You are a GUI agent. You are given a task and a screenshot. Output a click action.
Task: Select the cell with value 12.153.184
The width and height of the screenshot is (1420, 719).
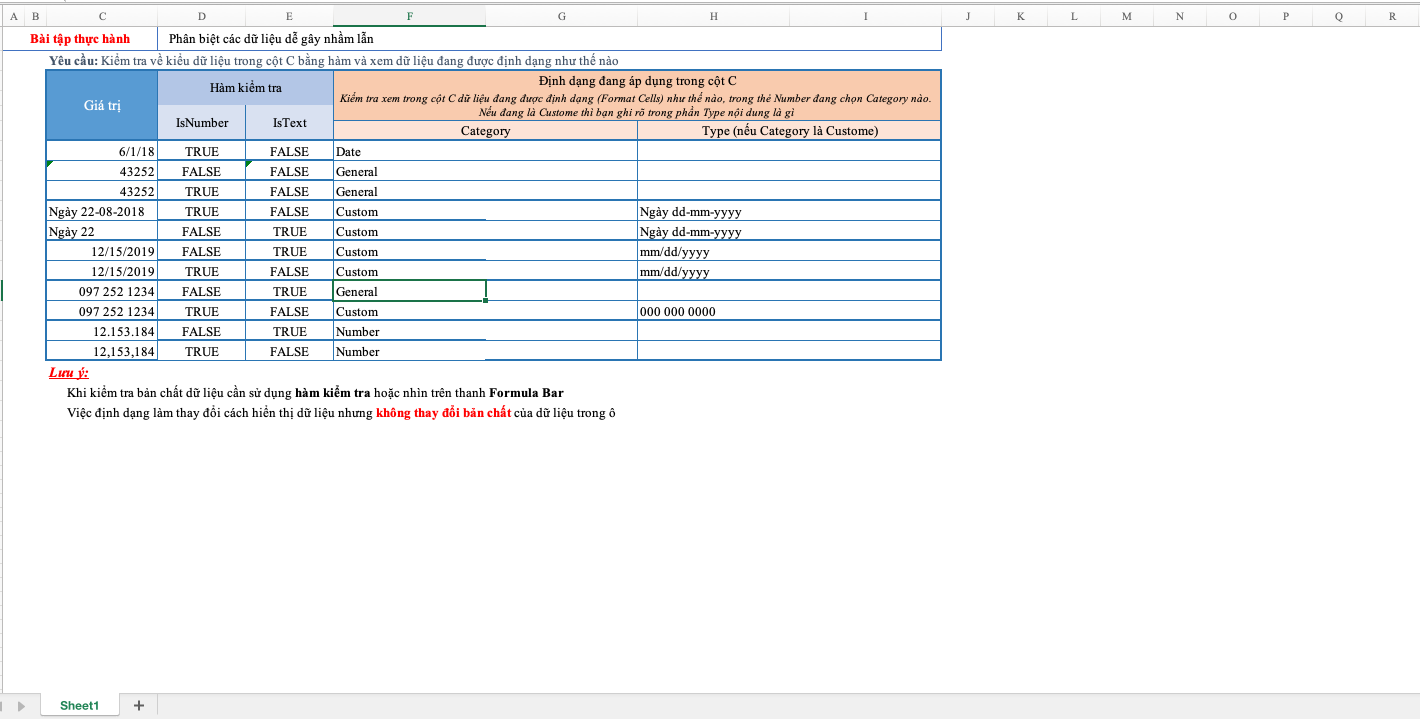(102, 331)
